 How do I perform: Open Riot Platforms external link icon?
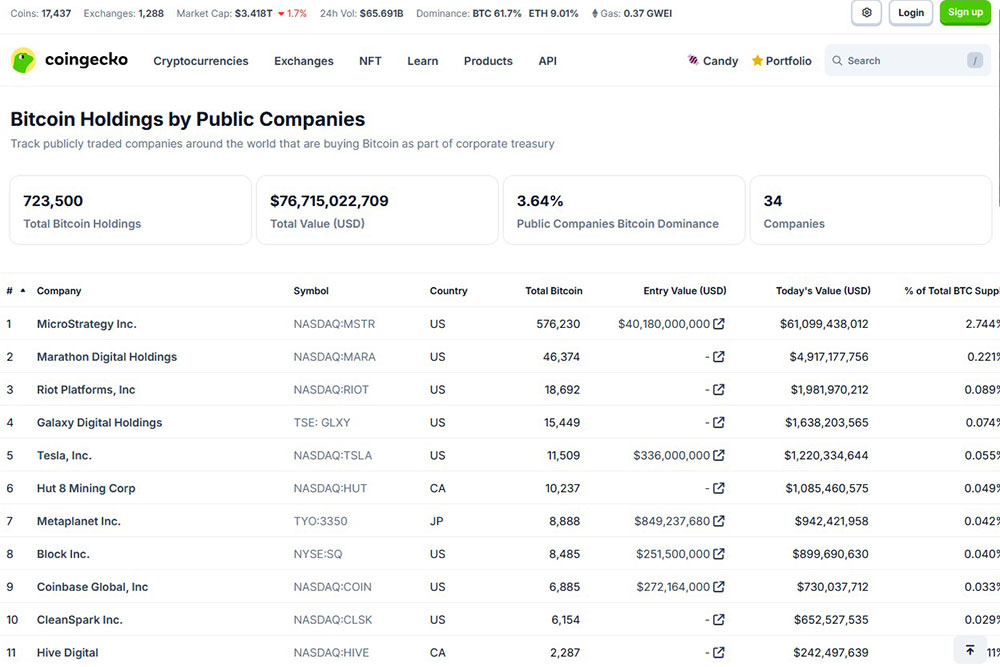[719, 390]
